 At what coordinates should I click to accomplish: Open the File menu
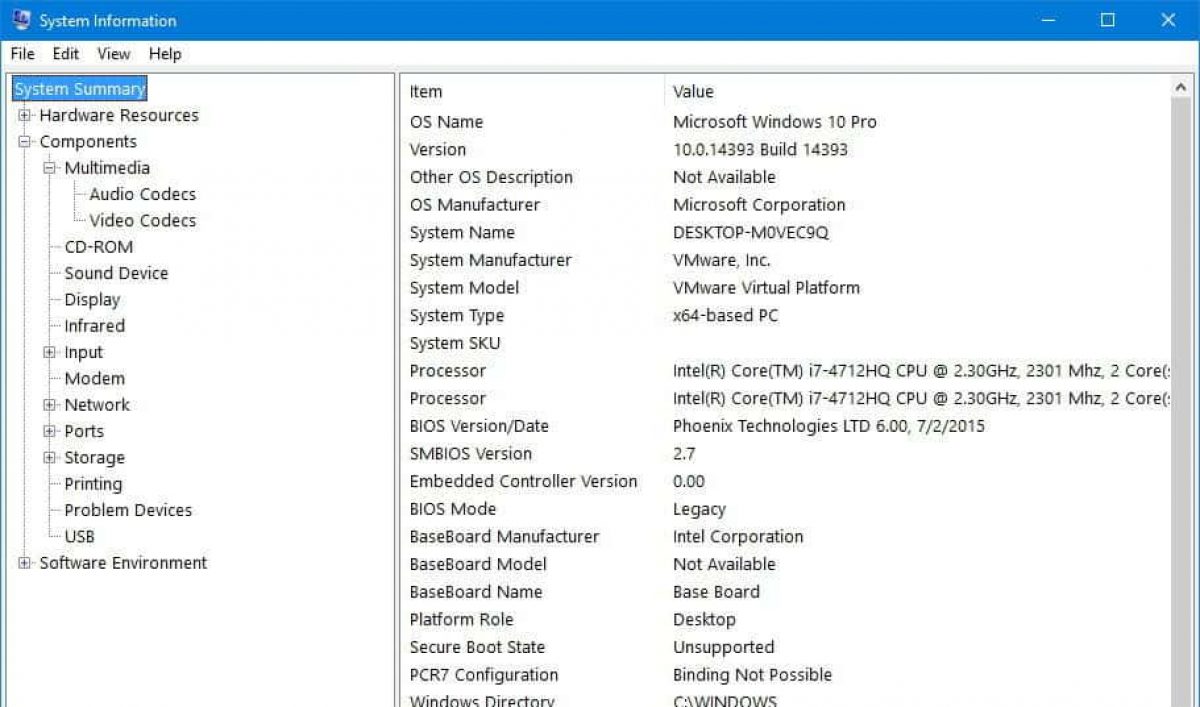pyautogui.click(x=22, y=54)
